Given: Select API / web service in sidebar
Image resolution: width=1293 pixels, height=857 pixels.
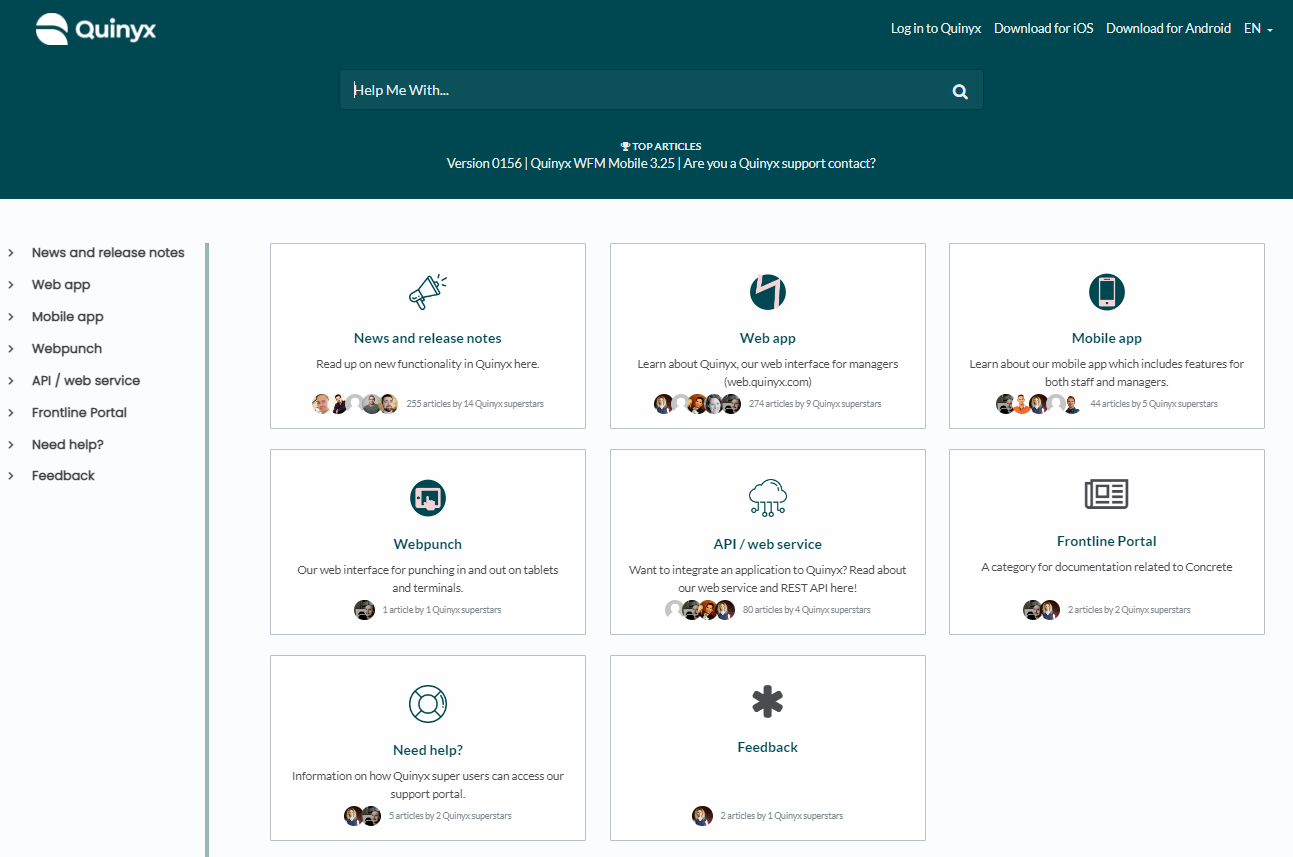Looking at the screenshot, I should (86, 381).
